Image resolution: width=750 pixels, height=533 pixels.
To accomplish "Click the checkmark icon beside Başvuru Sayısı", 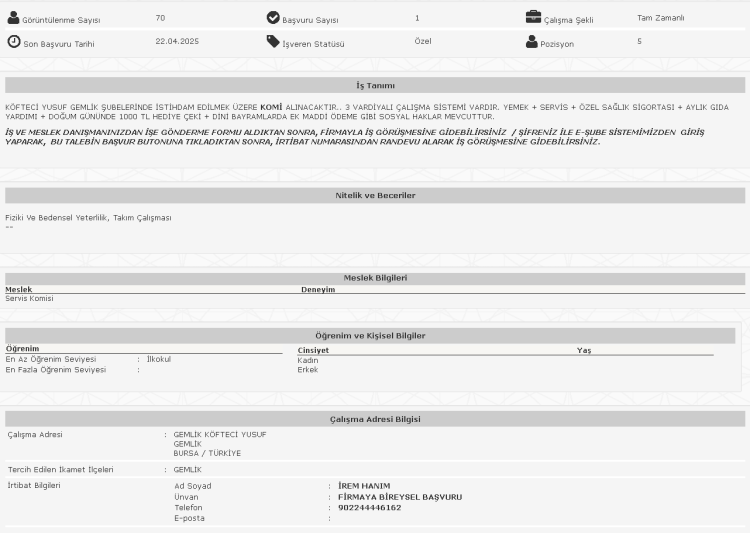I will (x=273, y=18).
